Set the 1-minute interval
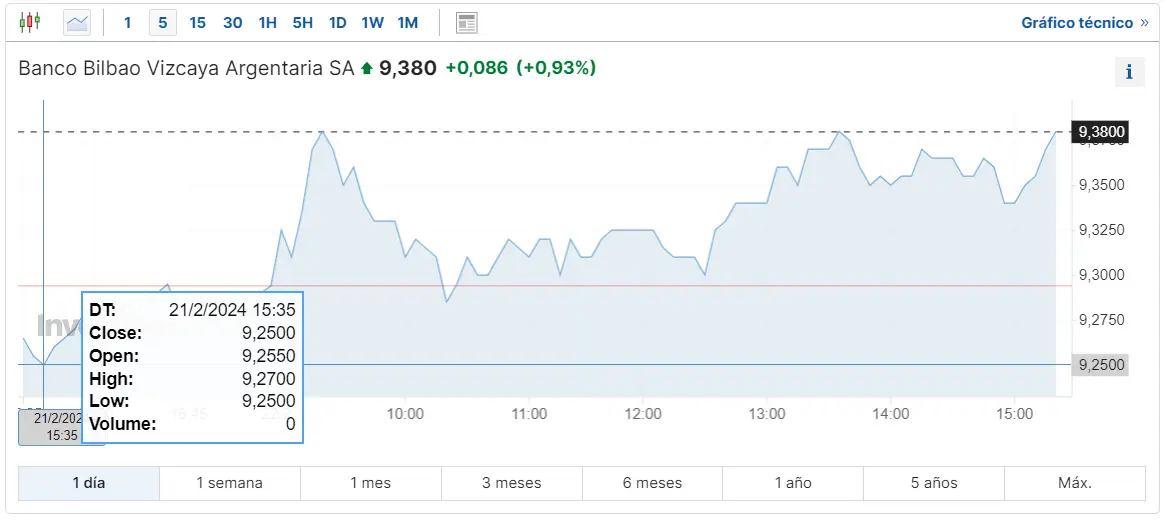The image size is (1169, 524). click(128, 22)
